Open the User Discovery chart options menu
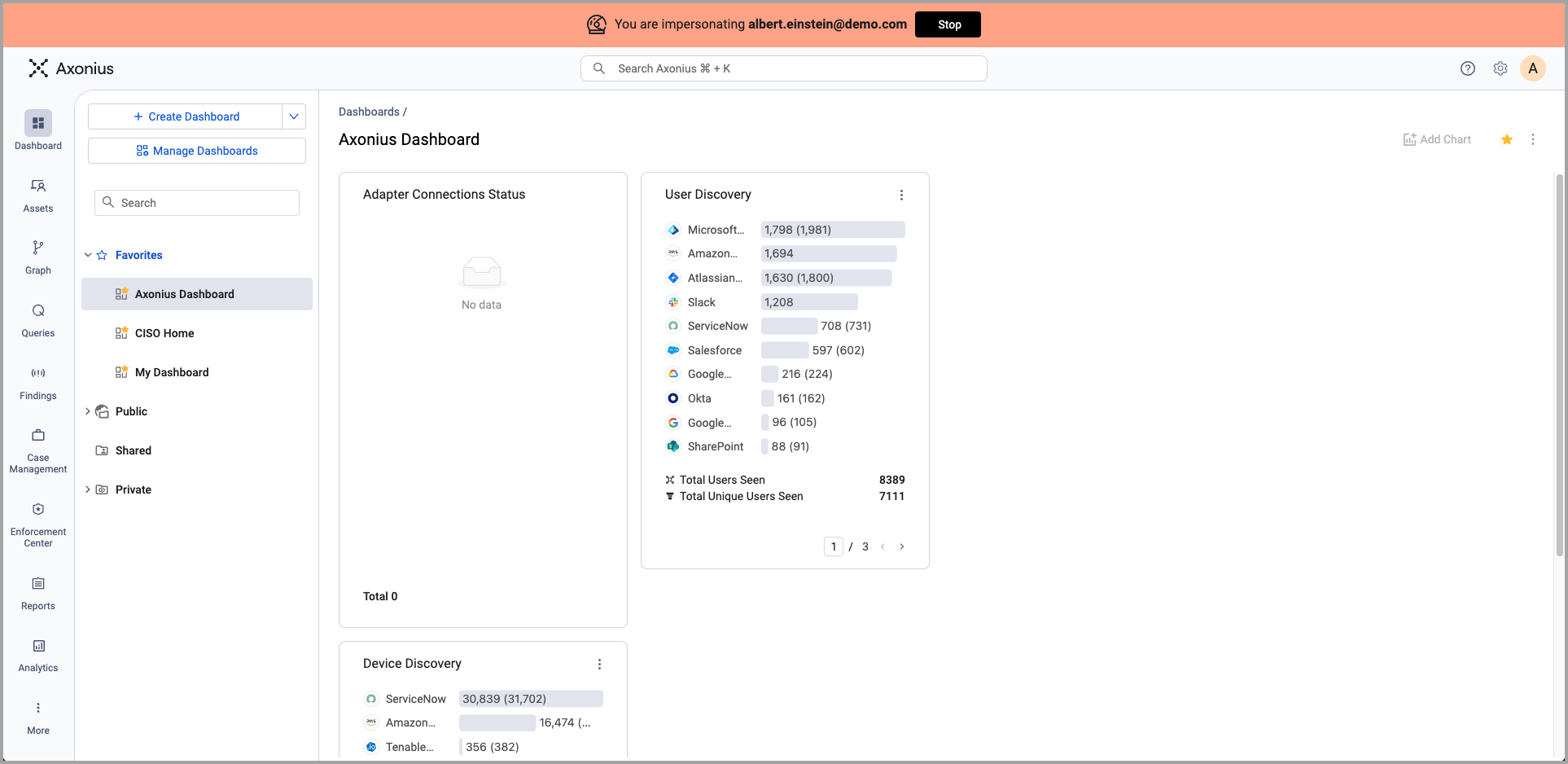This screenshot has height=764, width=1568. coord(901,195)
